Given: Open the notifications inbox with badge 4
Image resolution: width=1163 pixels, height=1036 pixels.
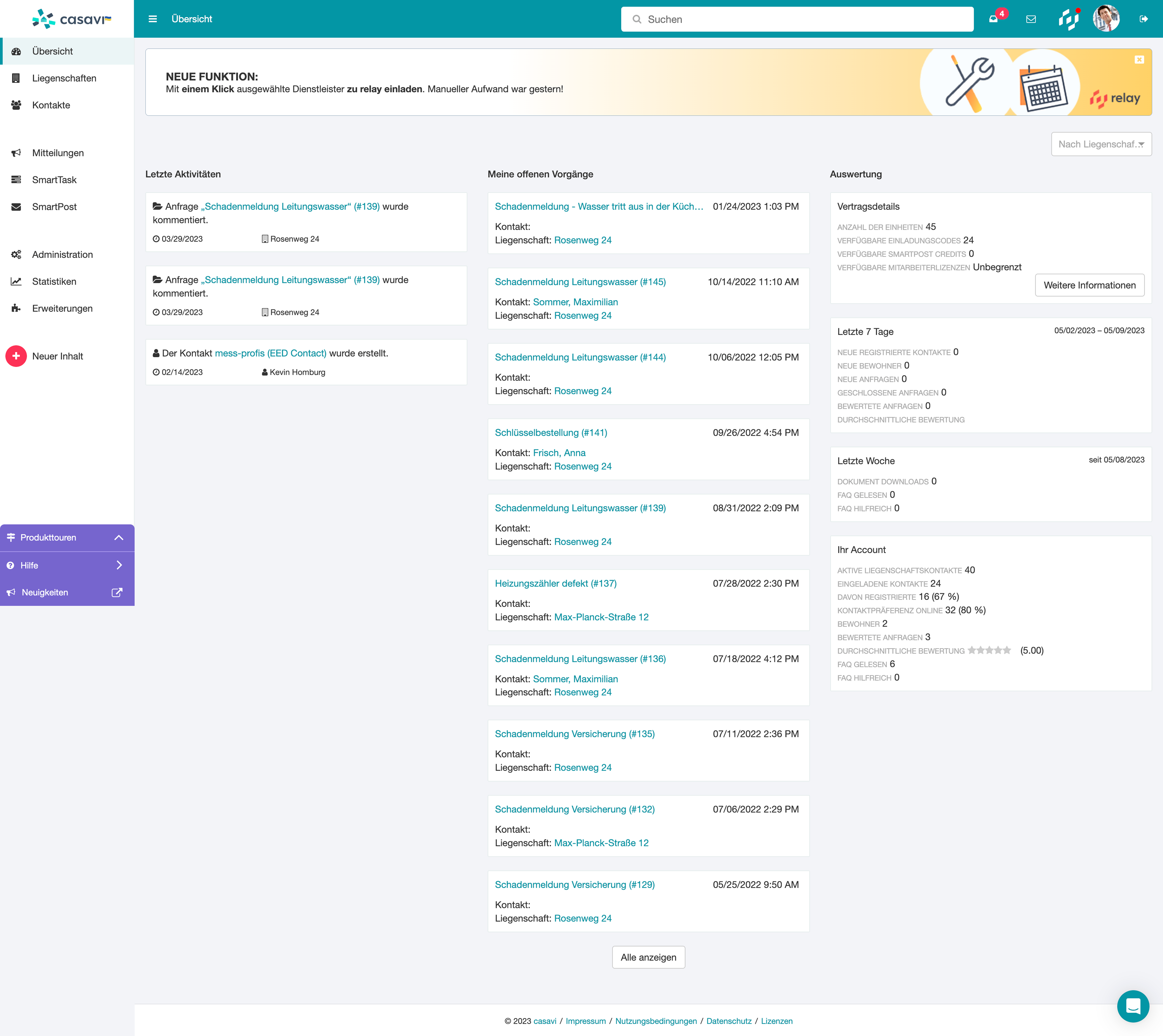Looking at the screenshot, I should coord(993,19).
